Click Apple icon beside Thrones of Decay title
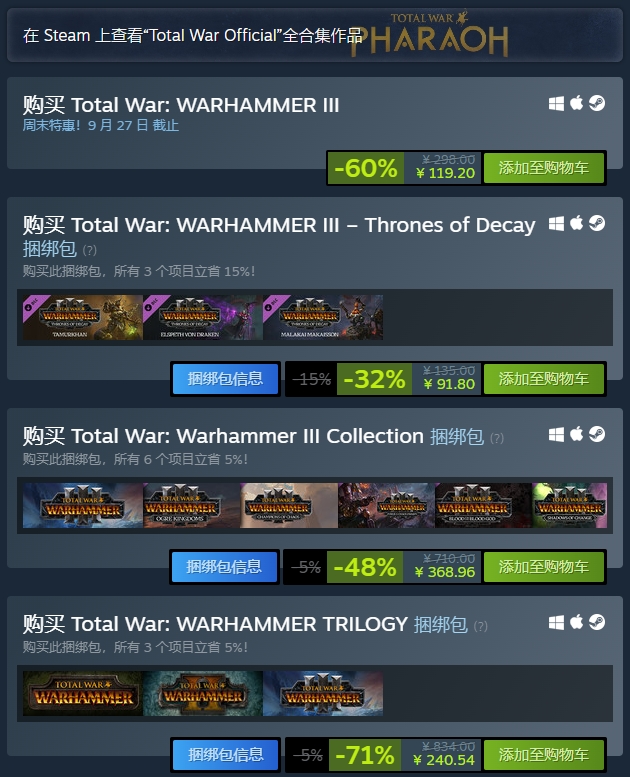 pyautogui.click(x=576, y=223)
